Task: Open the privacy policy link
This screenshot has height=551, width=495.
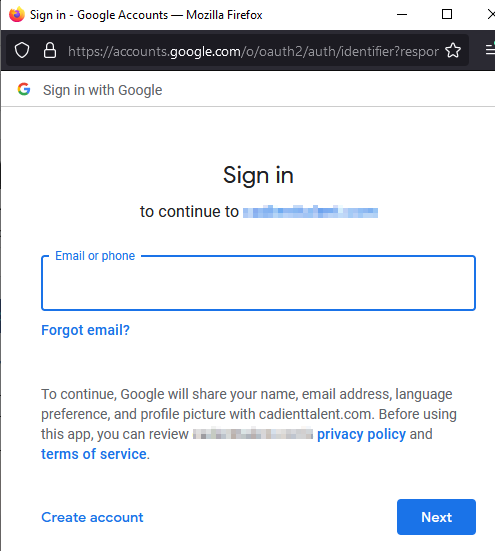Action: point(361,434)
